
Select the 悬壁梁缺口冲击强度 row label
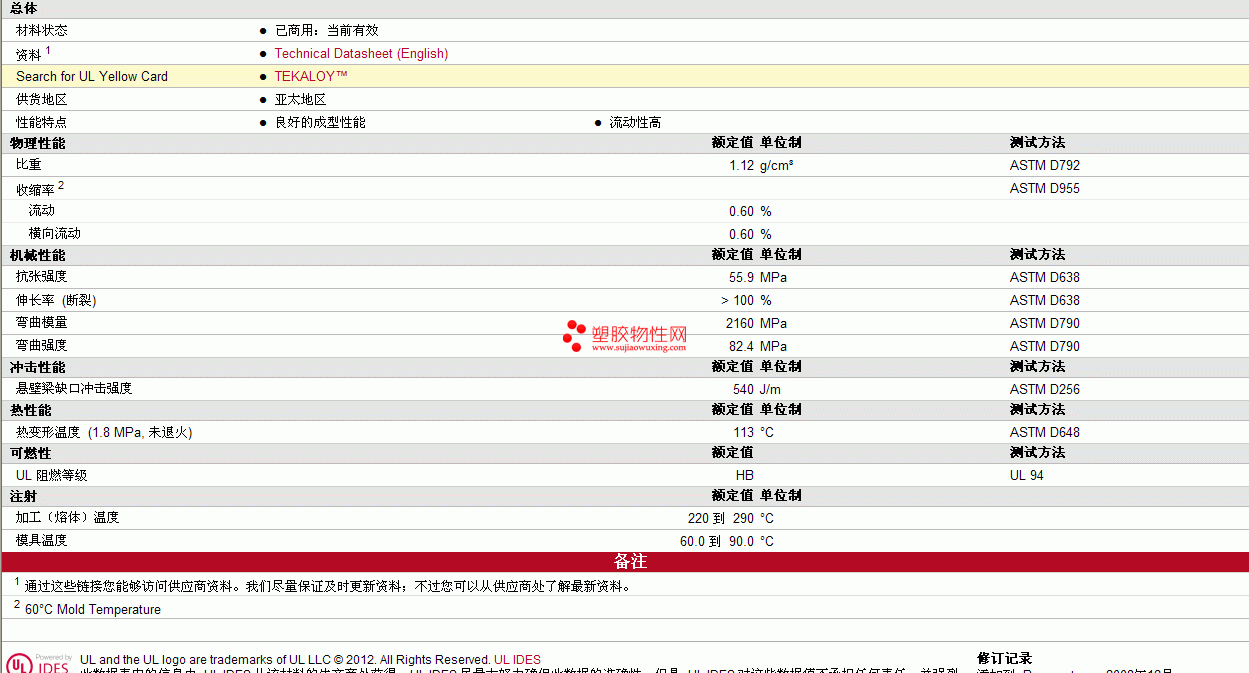tap(74, 389)
